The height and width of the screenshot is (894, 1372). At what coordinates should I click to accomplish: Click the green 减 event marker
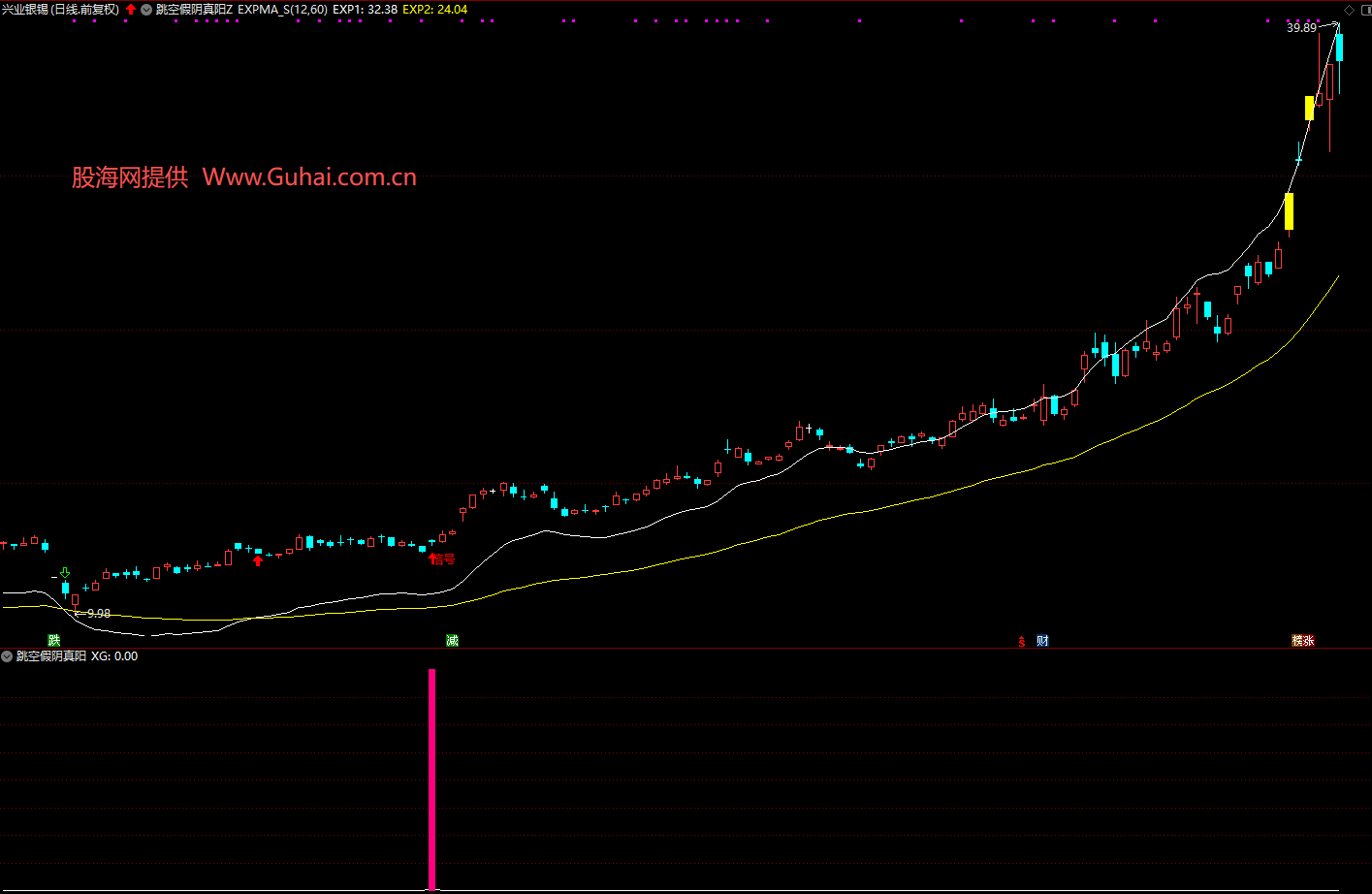[x=452, y=641]
